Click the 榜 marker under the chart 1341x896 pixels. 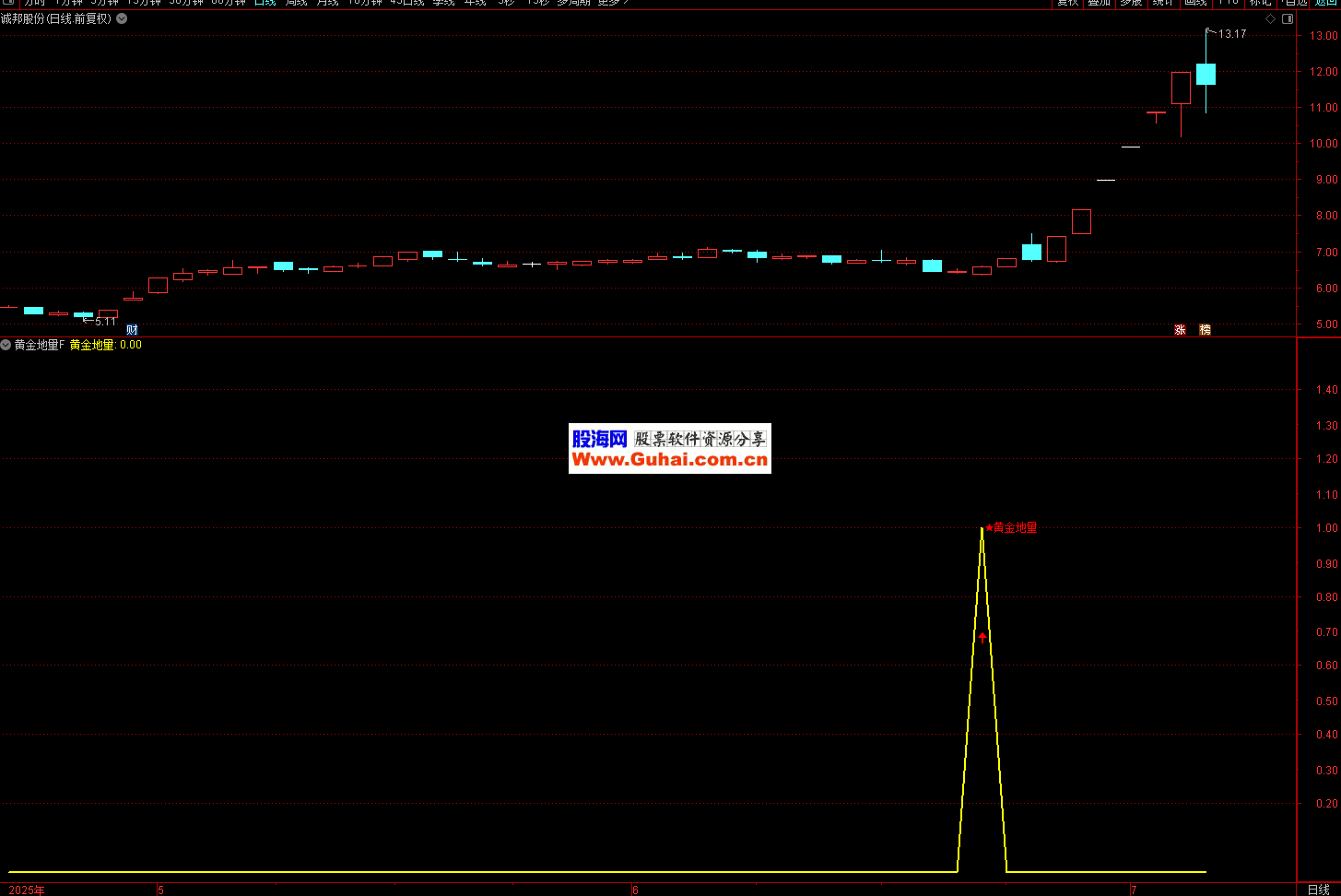coord(1205,329)
